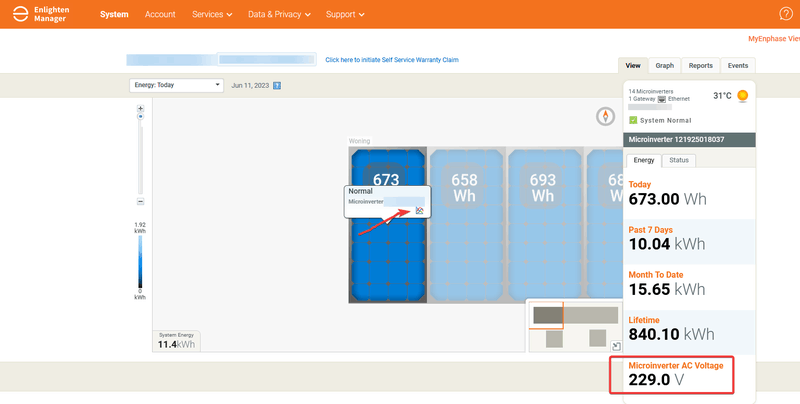The height and width of the screenshot is (404, 800).
Task: Open the Account menu item
Action: coord(160,14)
